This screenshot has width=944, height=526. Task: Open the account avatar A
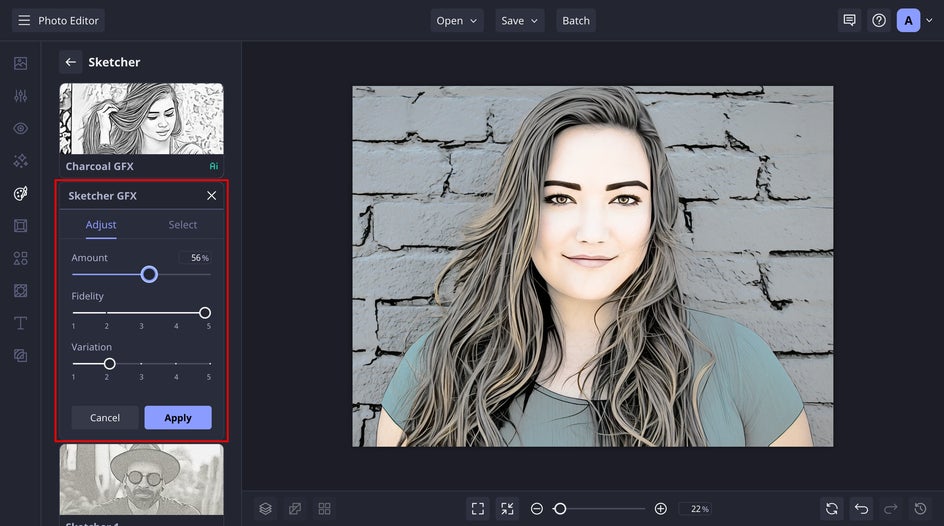click(x=908, y=20)
